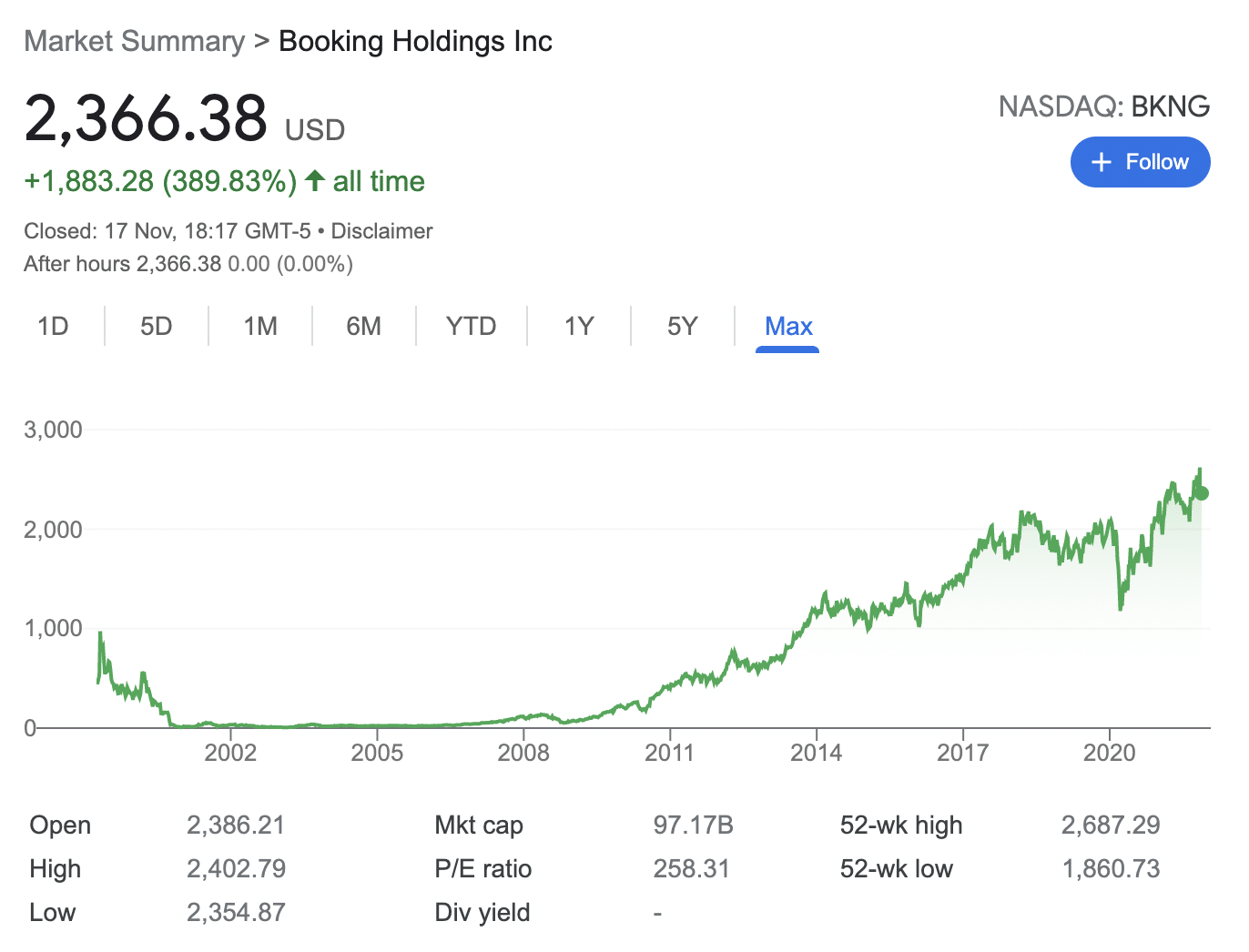Click the Open label in stats

(x=60, y=825)
